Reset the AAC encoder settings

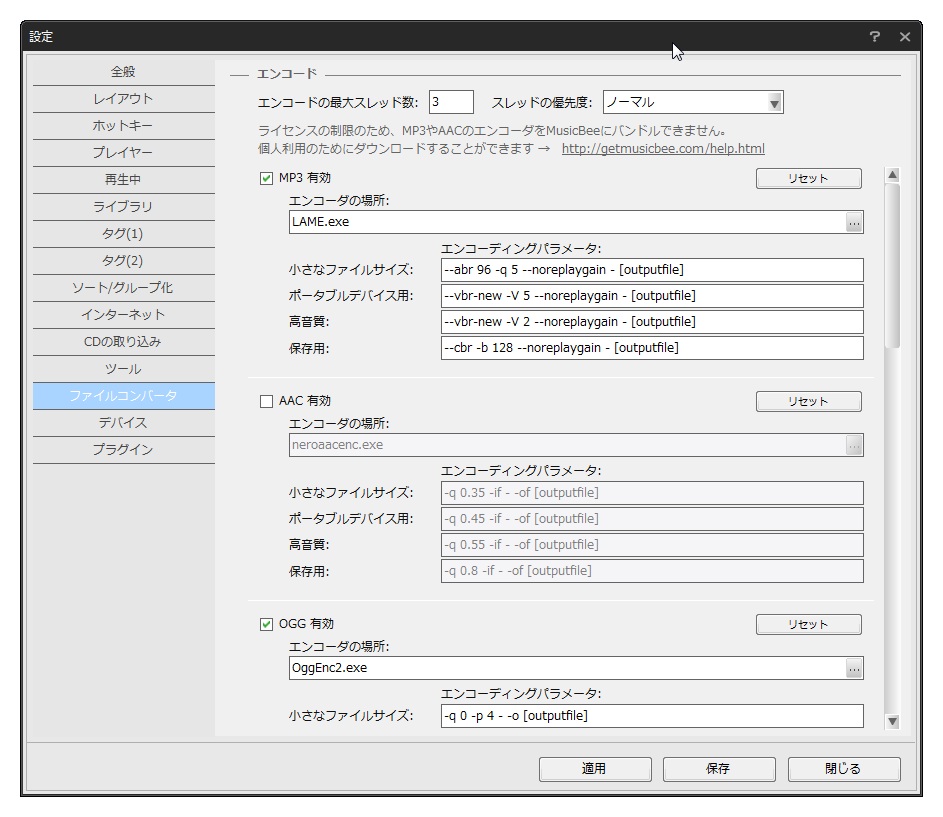pos(808,402)
